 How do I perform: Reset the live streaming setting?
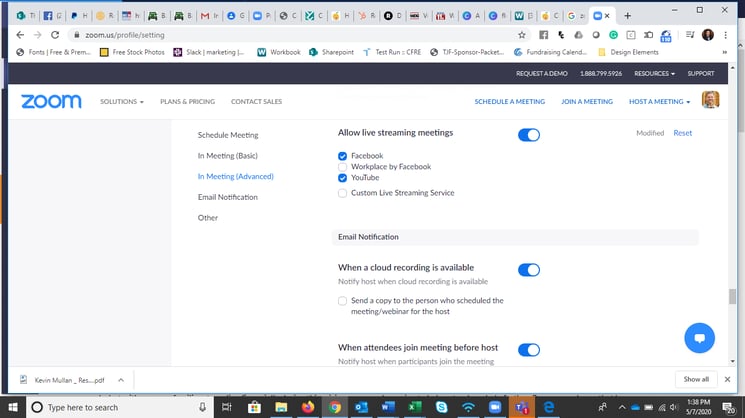(682, 133)
